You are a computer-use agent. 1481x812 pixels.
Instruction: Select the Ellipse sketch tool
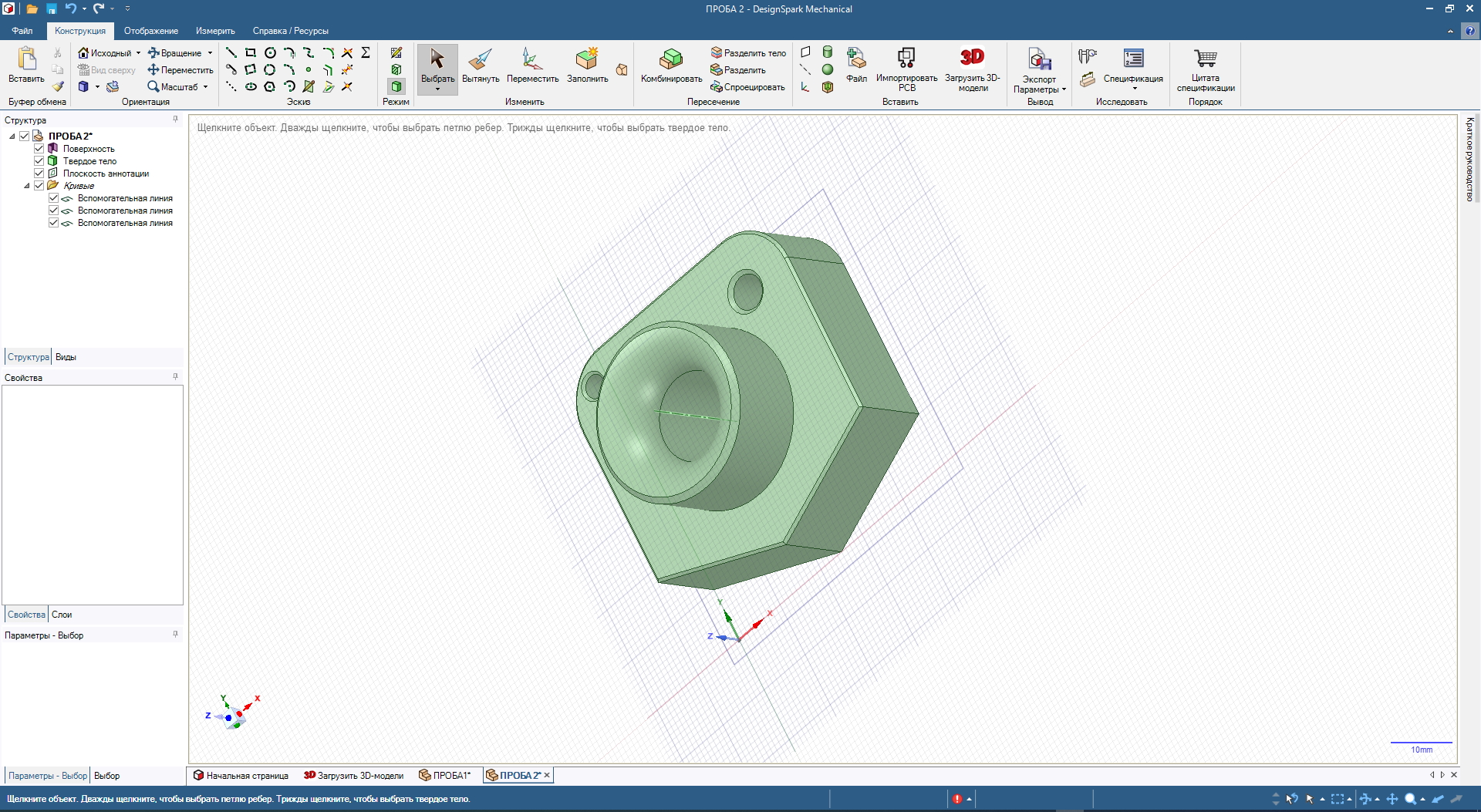click(x=251, y=86)
